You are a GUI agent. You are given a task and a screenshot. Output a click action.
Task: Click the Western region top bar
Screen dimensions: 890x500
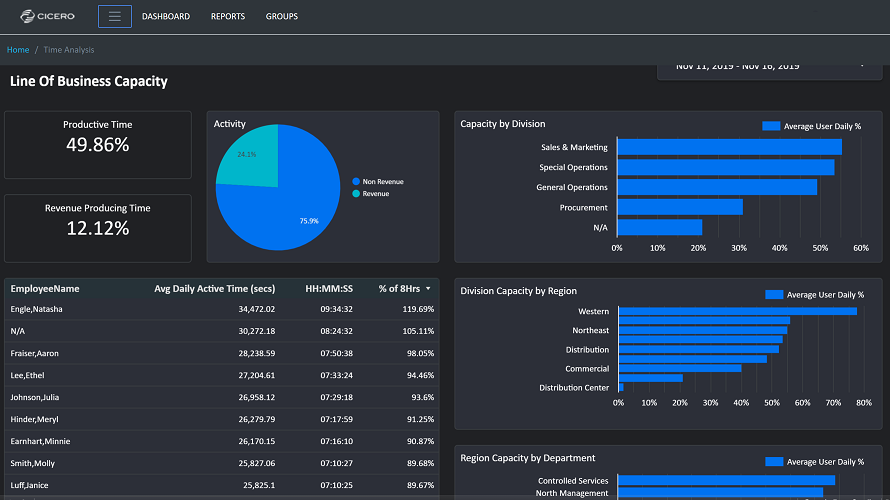[737, 311]
